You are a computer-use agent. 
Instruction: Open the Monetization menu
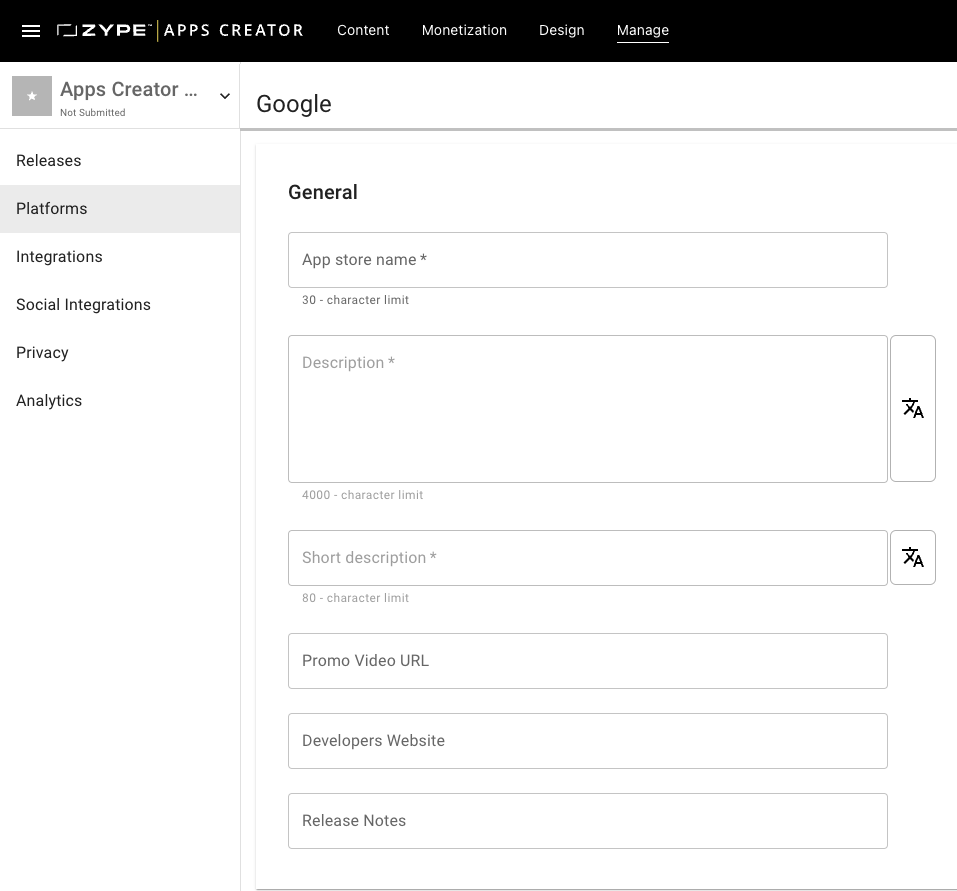coord(464,31)
